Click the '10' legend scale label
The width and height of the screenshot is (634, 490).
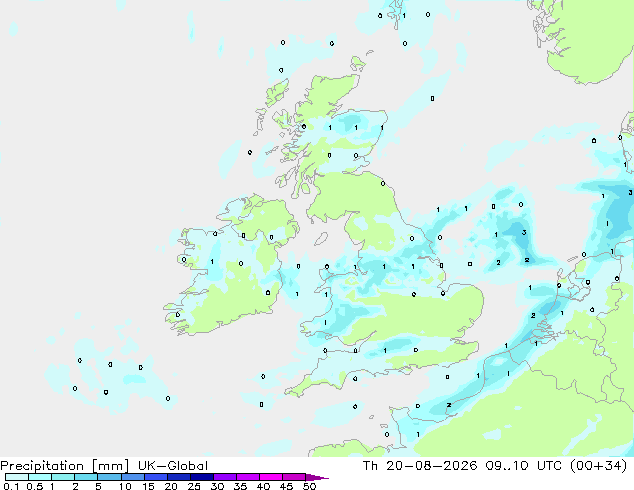(125, 486)
